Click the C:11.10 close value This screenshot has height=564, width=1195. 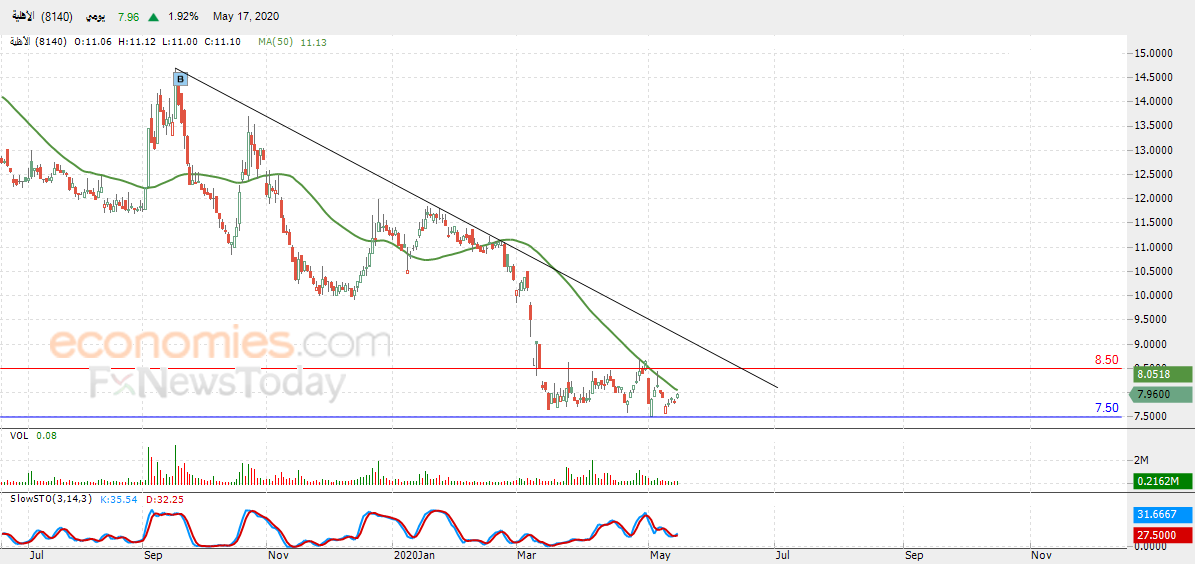point(223,42)
